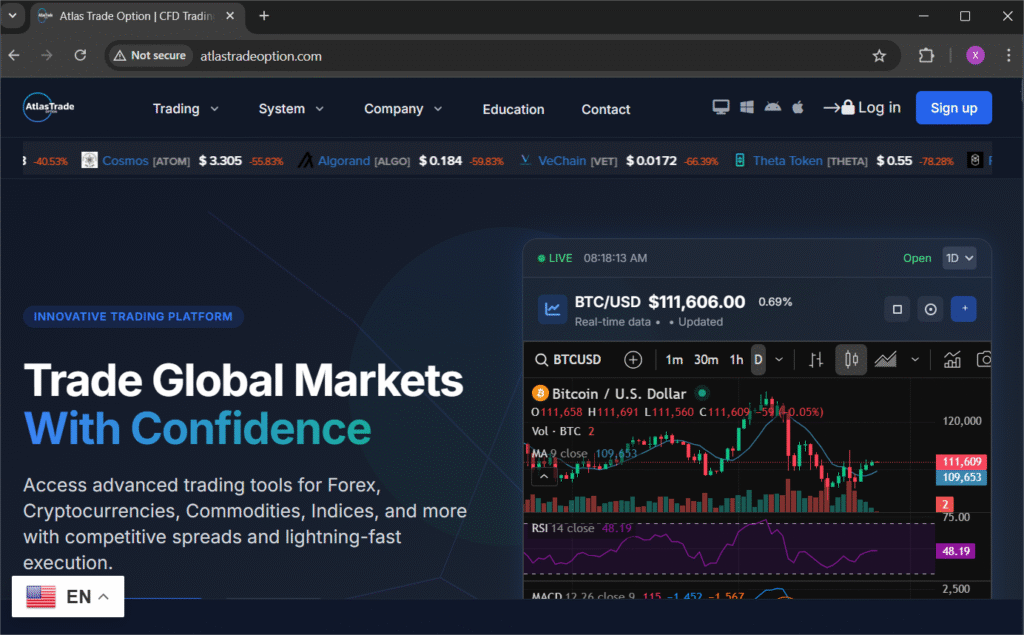1024x635 pixels.
Task: Click the Apple platform icon in the header
Action: point(797,105)
